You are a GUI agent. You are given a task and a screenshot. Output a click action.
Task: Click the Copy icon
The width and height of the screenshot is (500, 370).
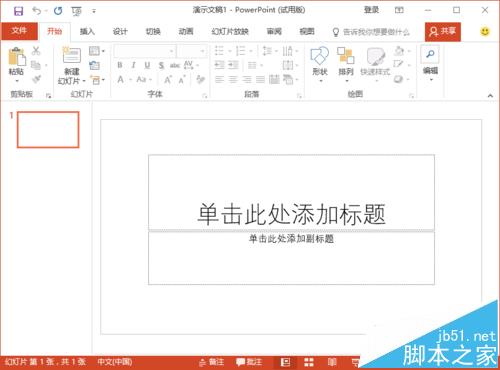pos(35,65)
